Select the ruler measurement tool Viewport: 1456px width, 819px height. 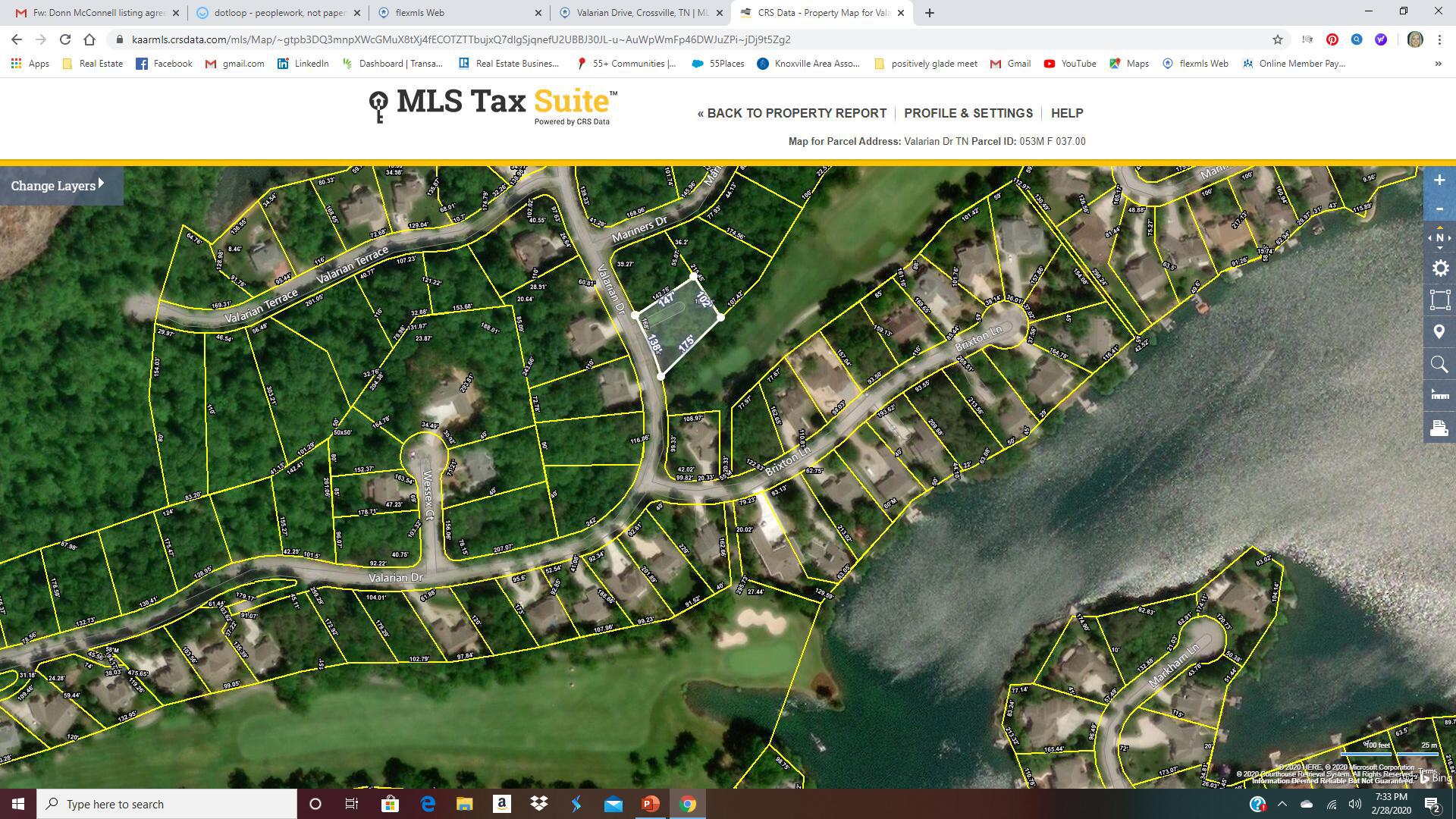(1439, 394)
